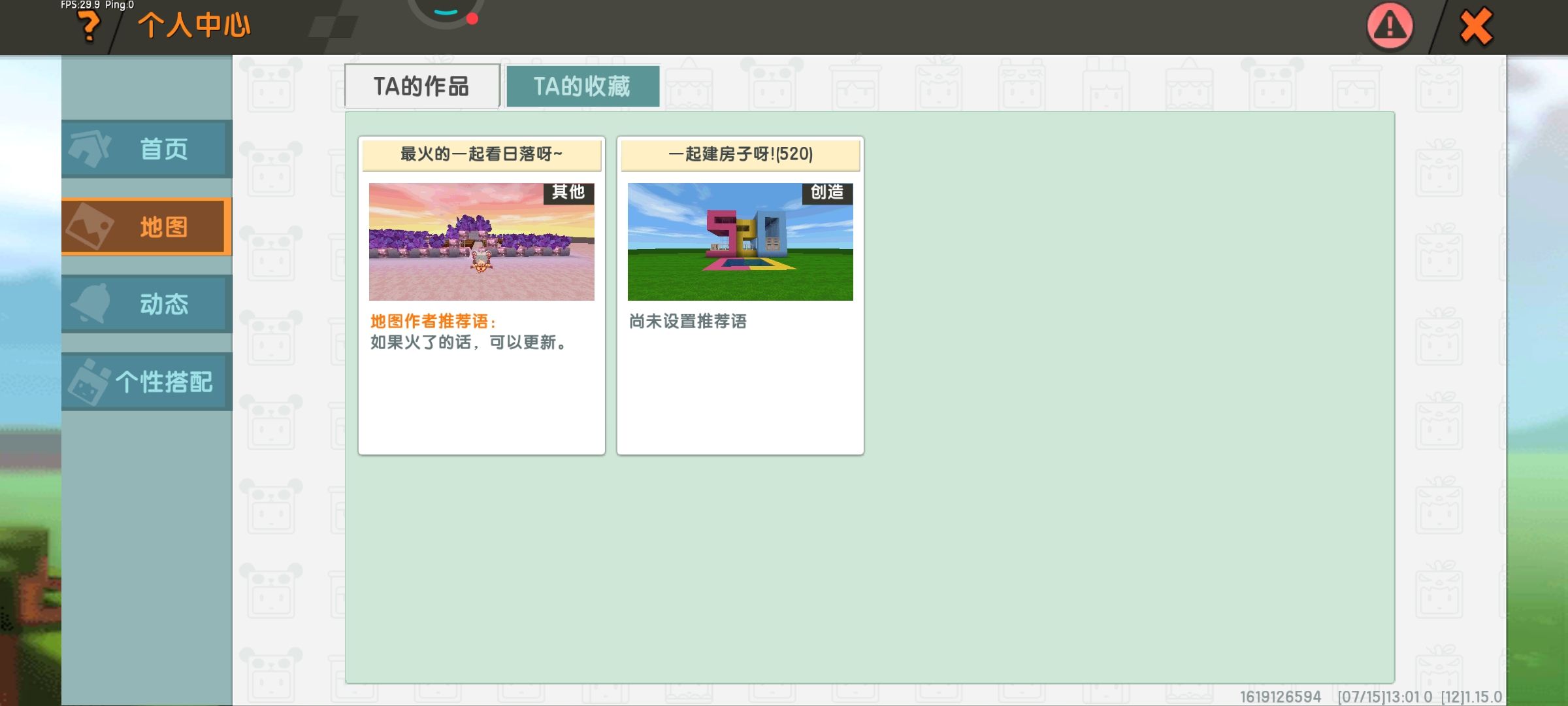Screen dimensions: 1568x706
Task: Click the red warning report icon
Action: (1390, 26)
